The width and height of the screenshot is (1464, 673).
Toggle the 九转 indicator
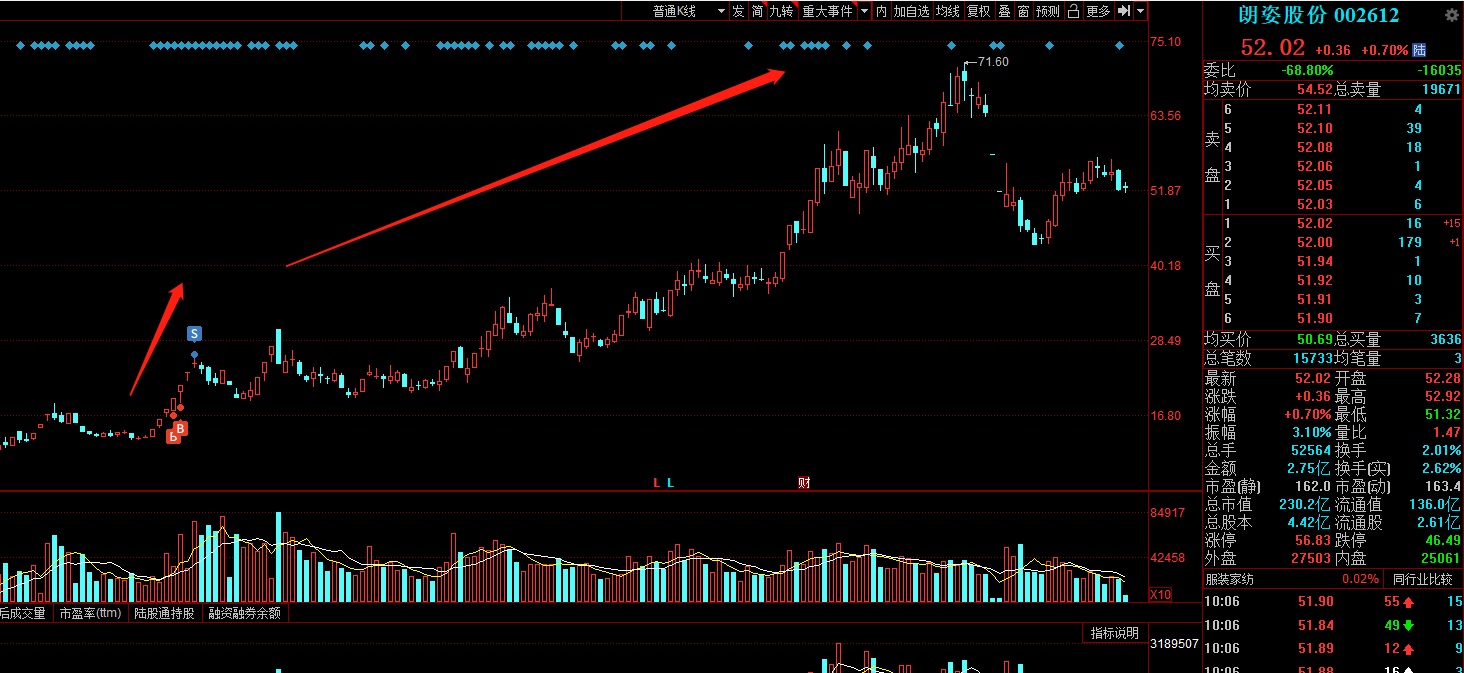click(782, 11)
